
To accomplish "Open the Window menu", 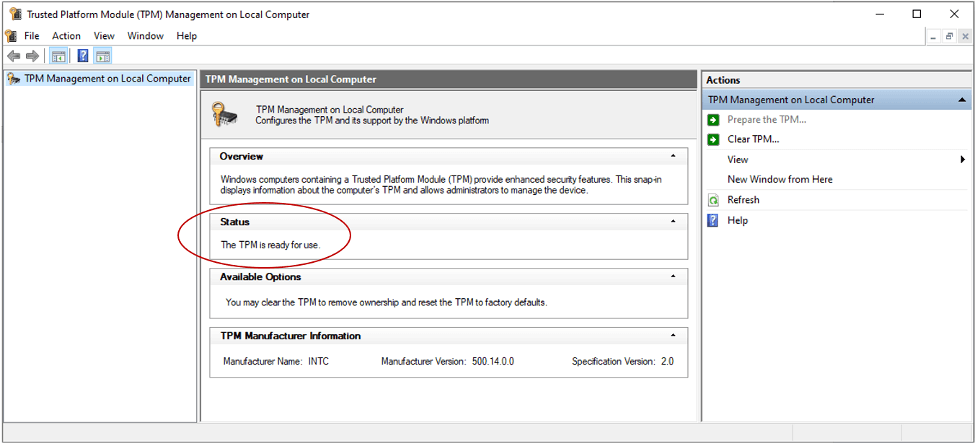I will click(145, 36).
